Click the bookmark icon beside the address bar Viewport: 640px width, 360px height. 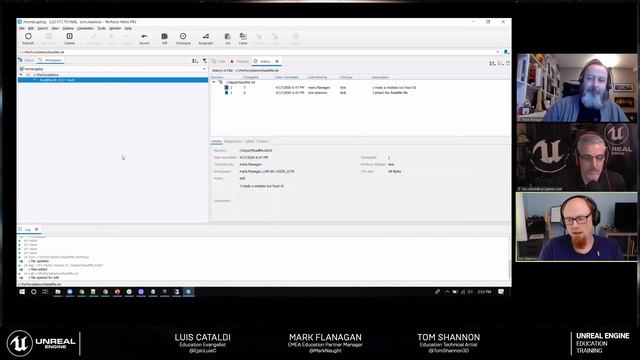click(506, 52)
